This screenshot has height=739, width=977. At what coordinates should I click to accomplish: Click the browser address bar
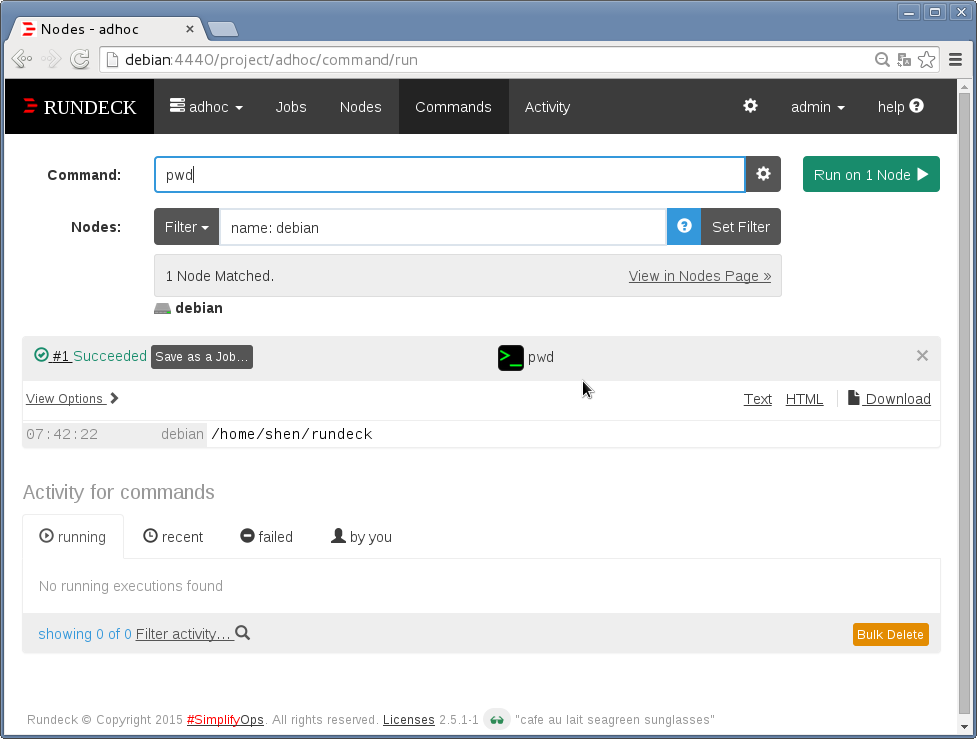pyautogui.click(x=489, y=60)
